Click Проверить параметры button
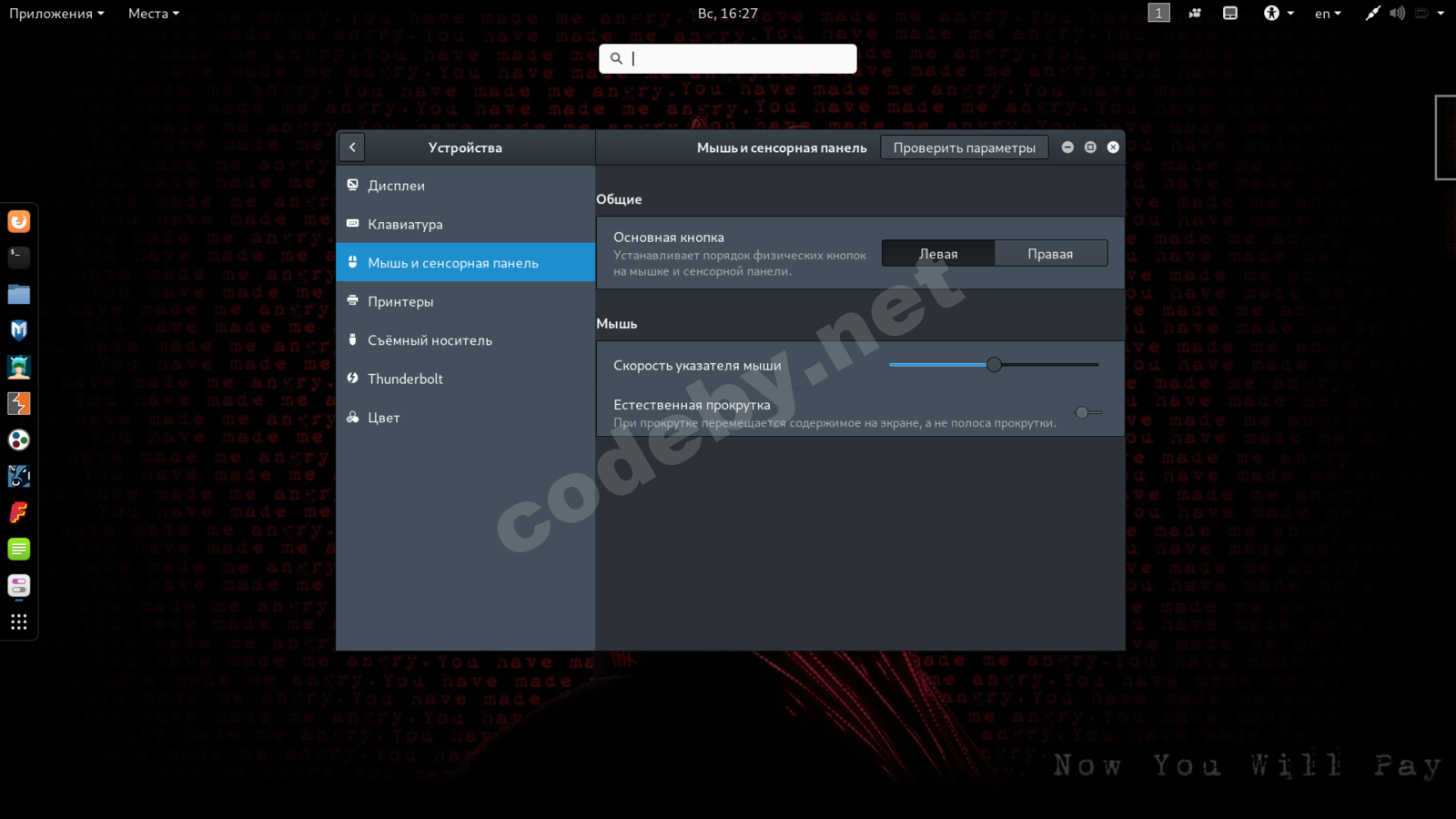Viewport: 1456px width, 819px height. coord(965,147)
